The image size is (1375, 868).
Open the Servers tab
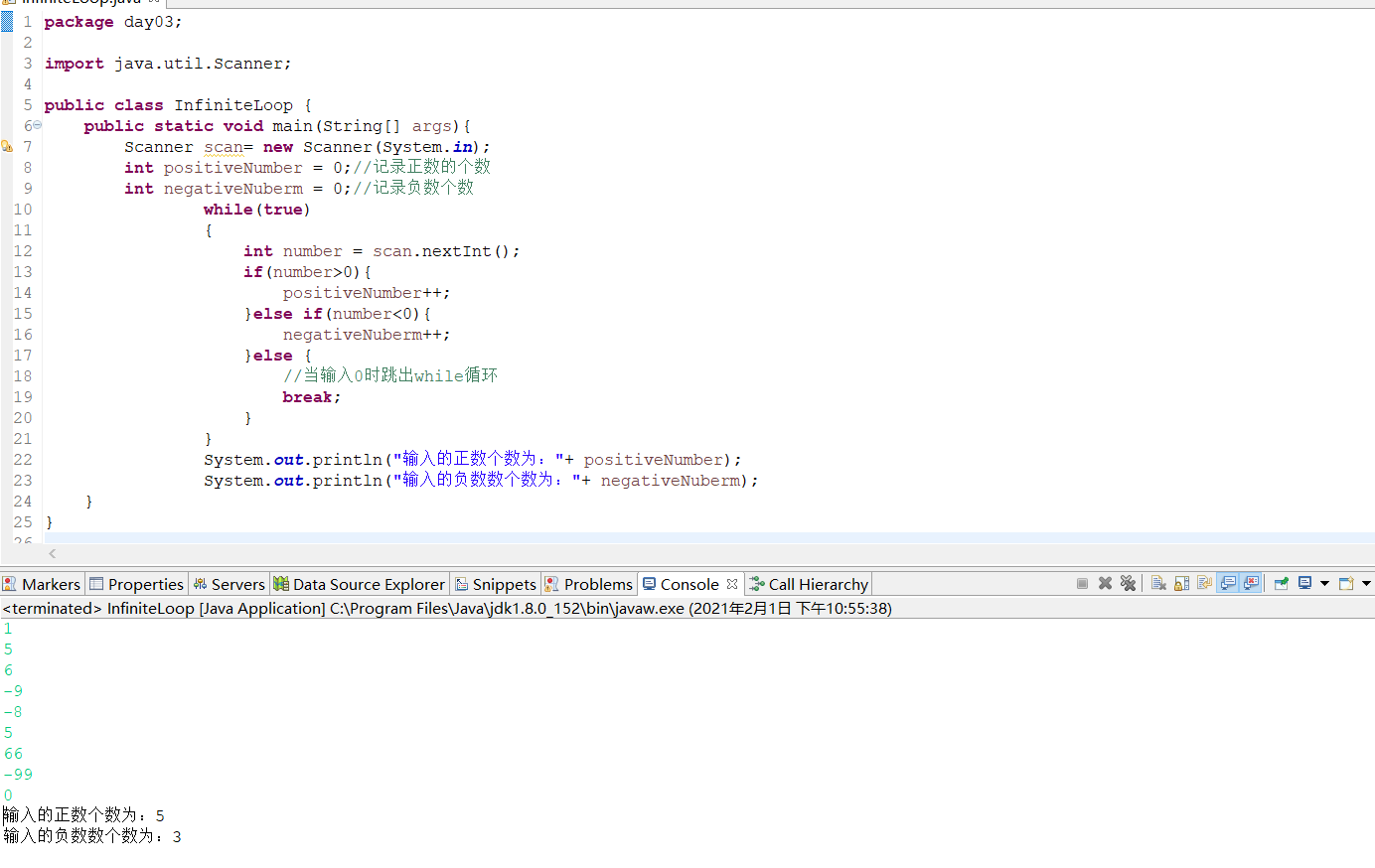point(229,584)
